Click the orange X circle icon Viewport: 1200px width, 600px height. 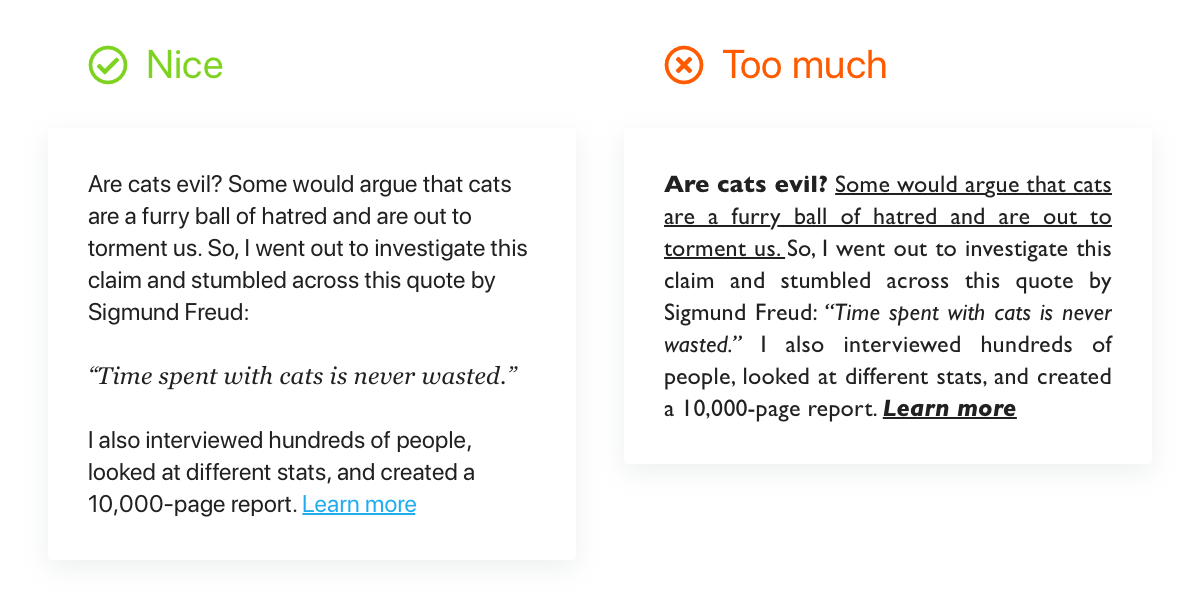pos(684,65)
